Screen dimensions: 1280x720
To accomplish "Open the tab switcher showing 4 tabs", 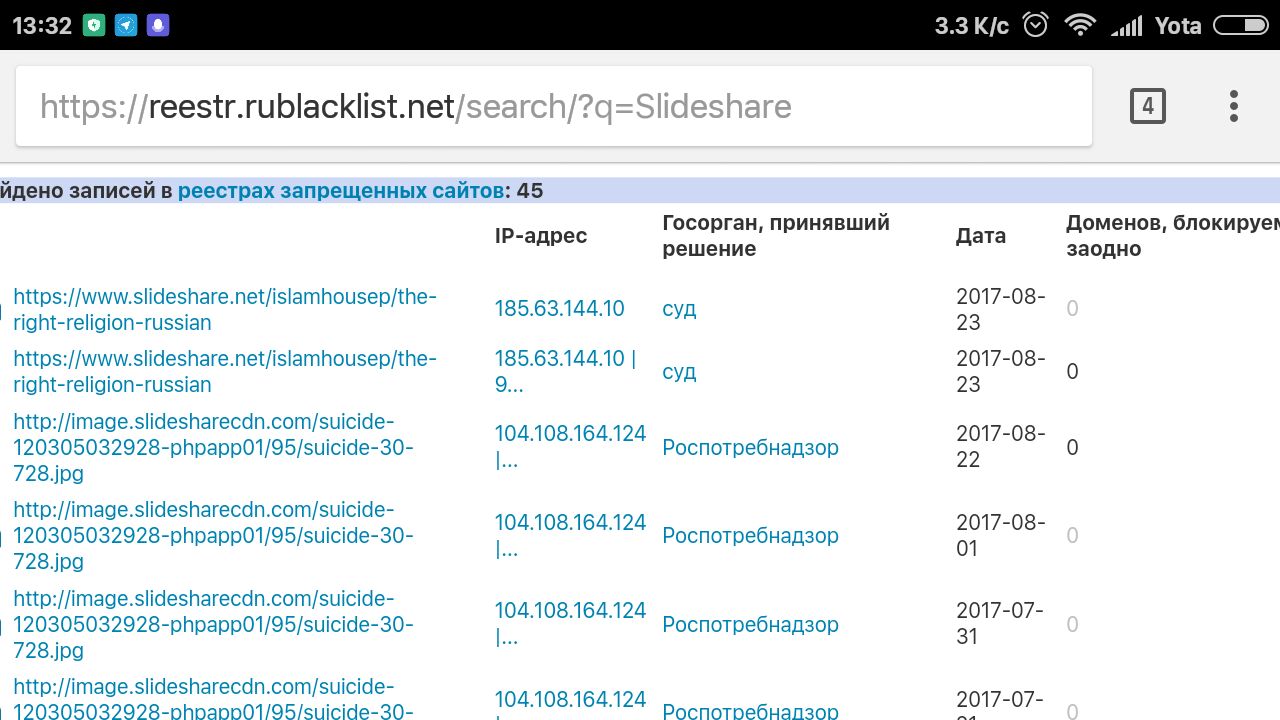I will tap(1147, 106).
